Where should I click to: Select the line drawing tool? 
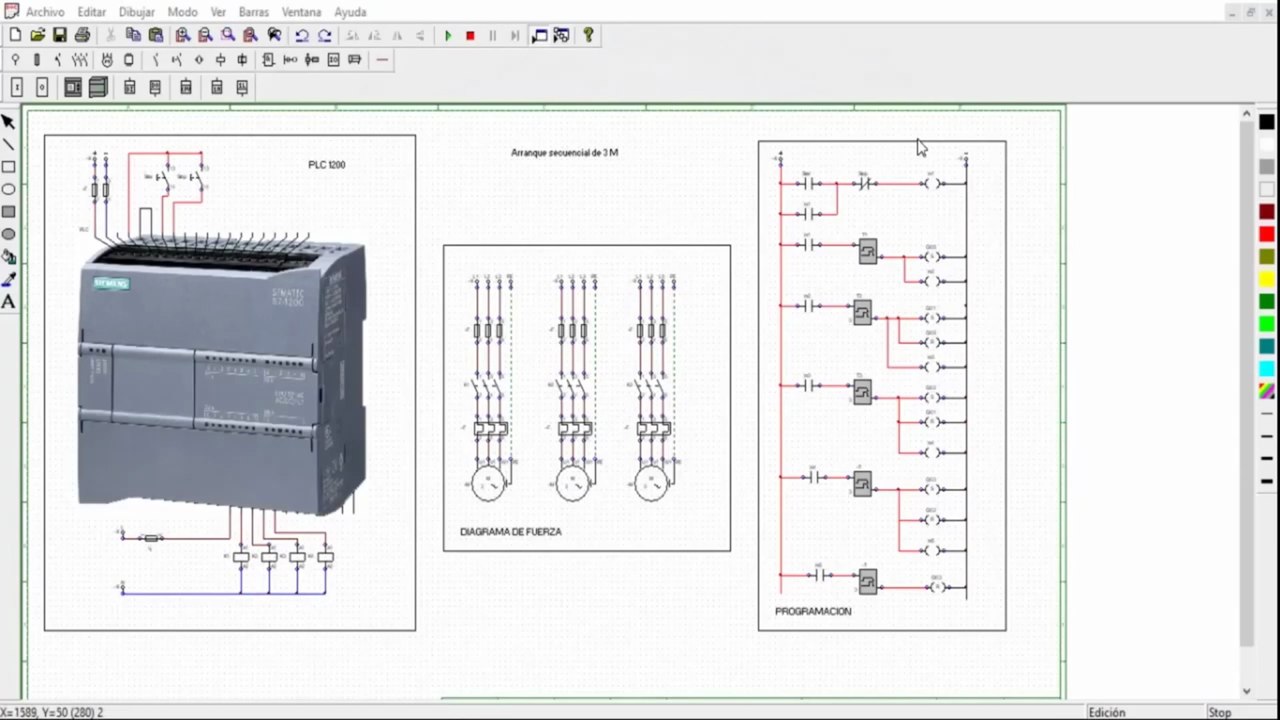tap(8, 145)
